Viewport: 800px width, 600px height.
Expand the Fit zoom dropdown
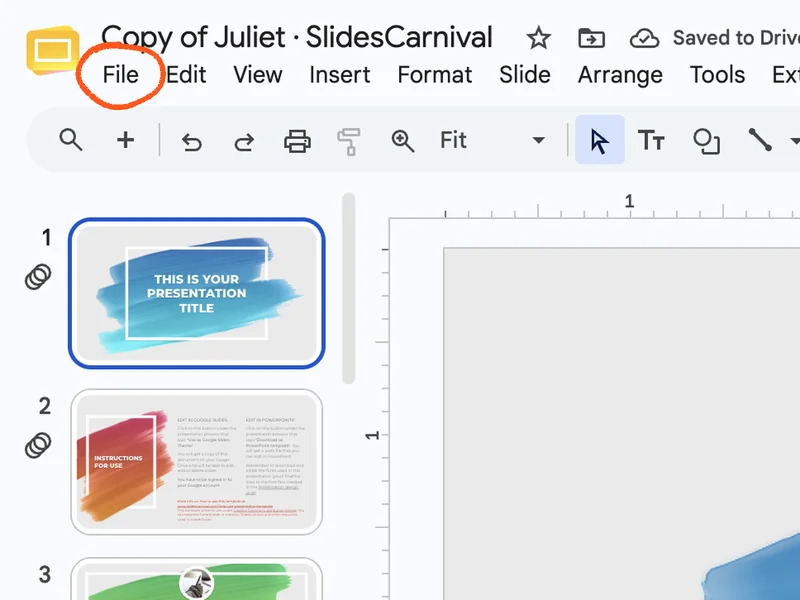click(538, 140)
